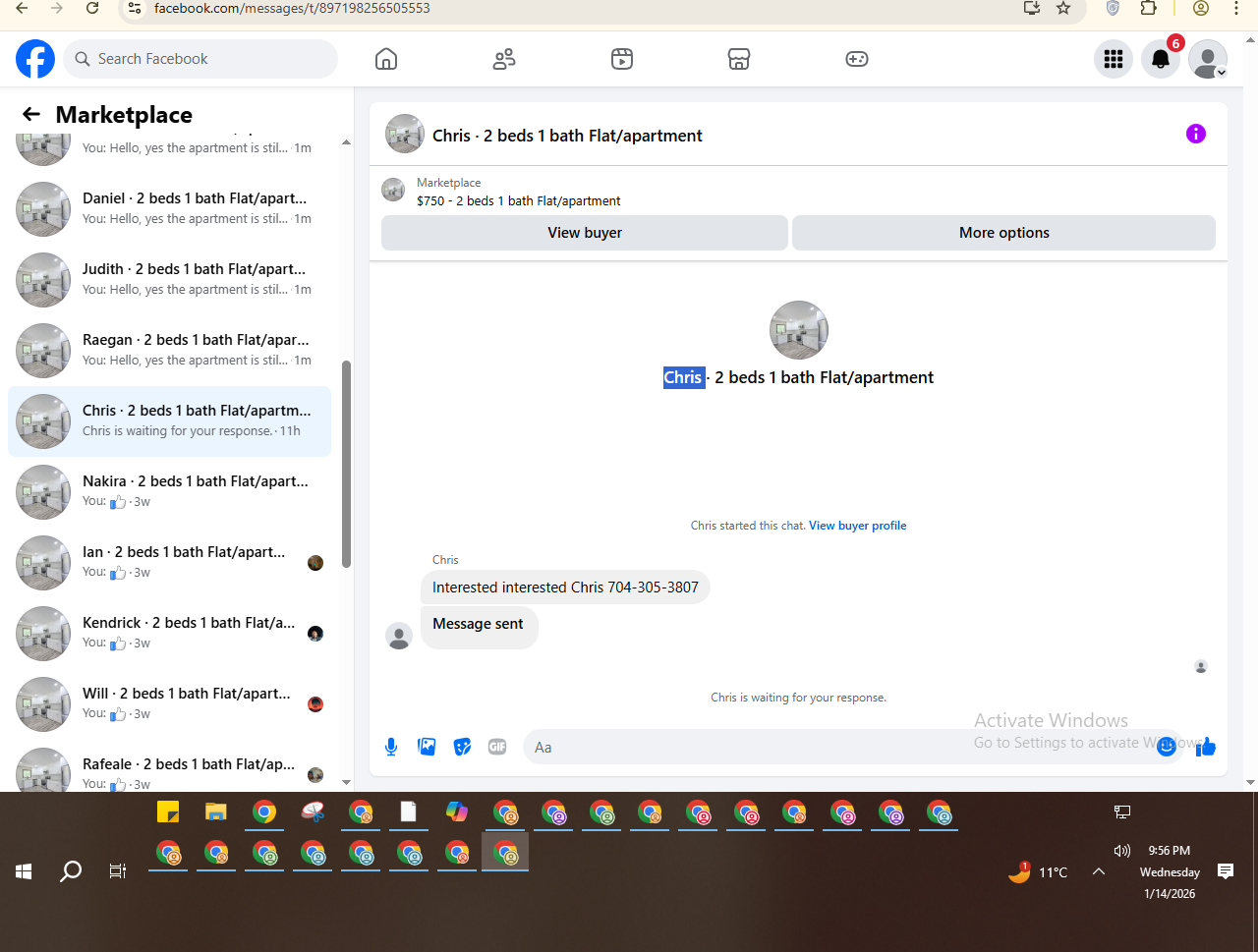
Task: Open the Gaming controller icon
Action: 857,59
